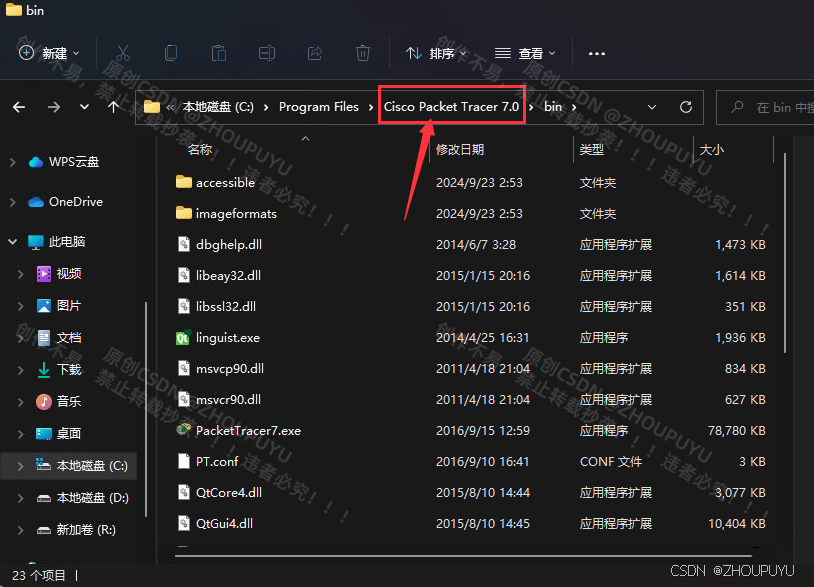Screen dimensions: 814x587
Task: Select the QtCore4.dll file
Action: [x=228, y=493]
